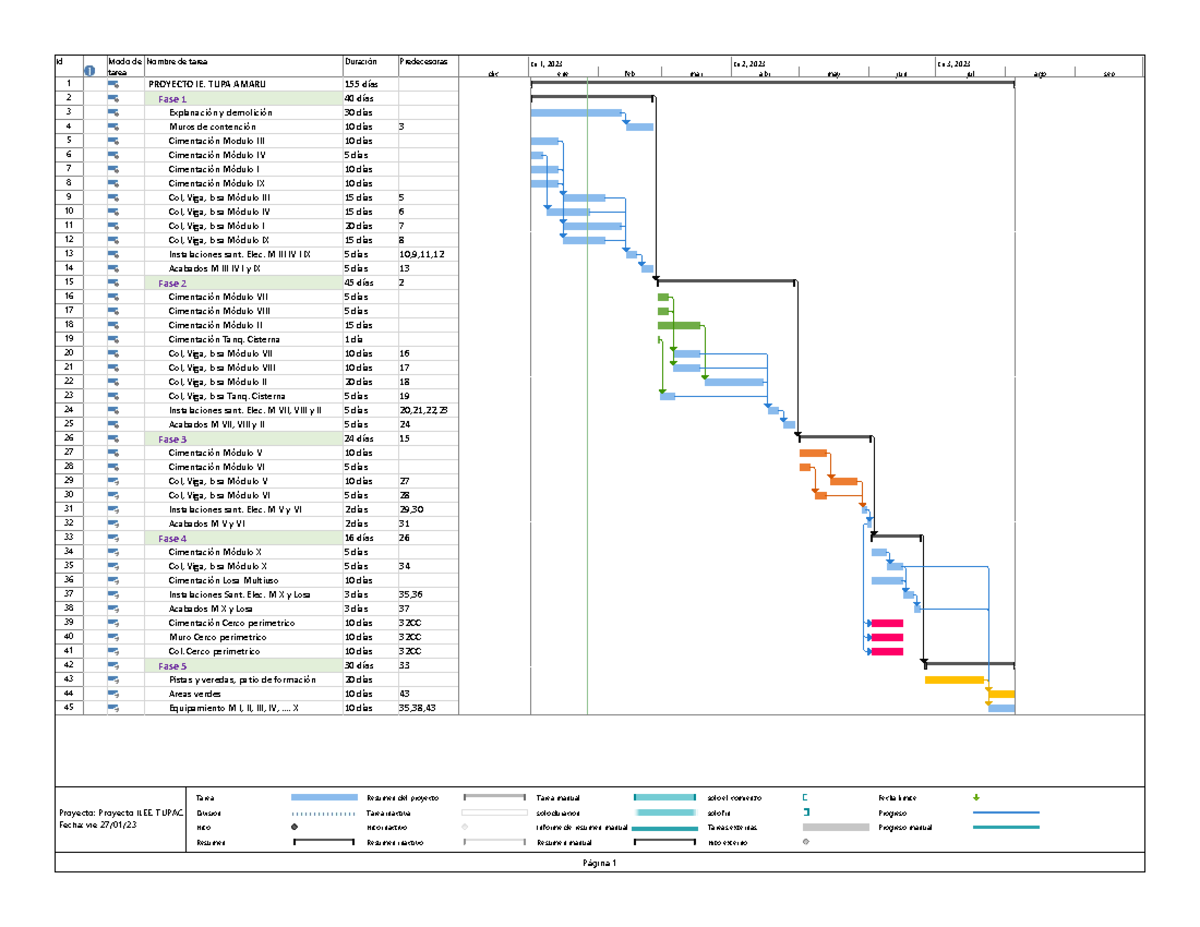Click the Explanación y demolición Gantt bar
Screen dimensions: 1200x927
click(x=576, y=113)
